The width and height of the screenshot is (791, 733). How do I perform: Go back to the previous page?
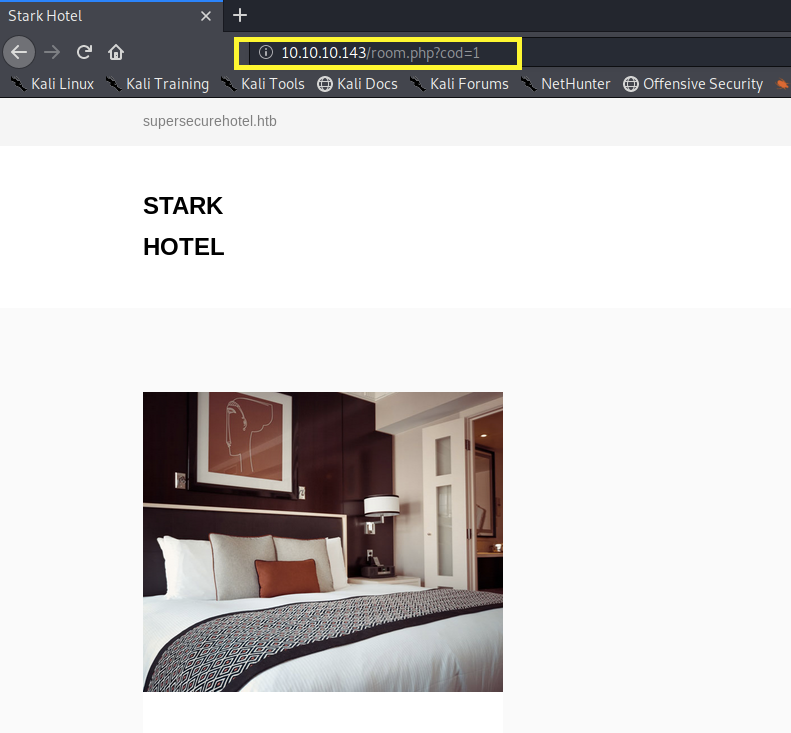(19, 52)
